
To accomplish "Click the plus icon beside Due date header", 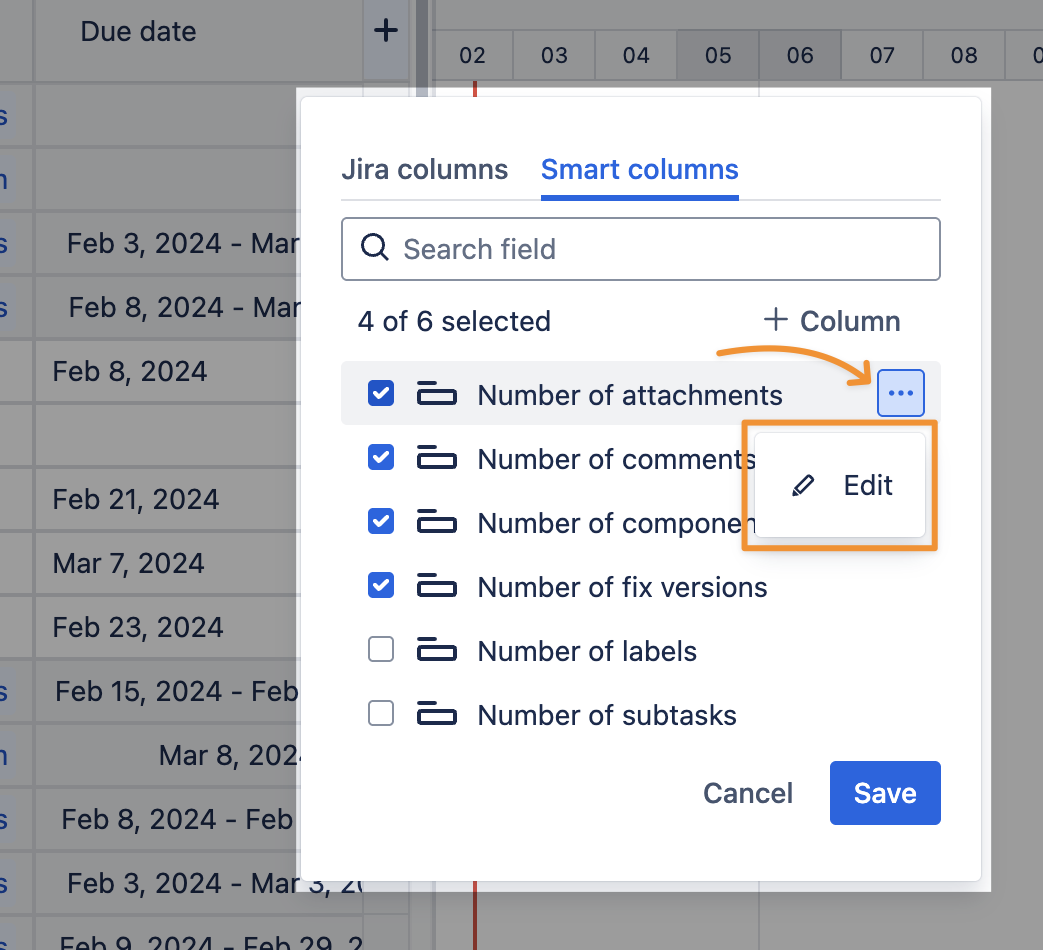I will [x=385, y=31].
